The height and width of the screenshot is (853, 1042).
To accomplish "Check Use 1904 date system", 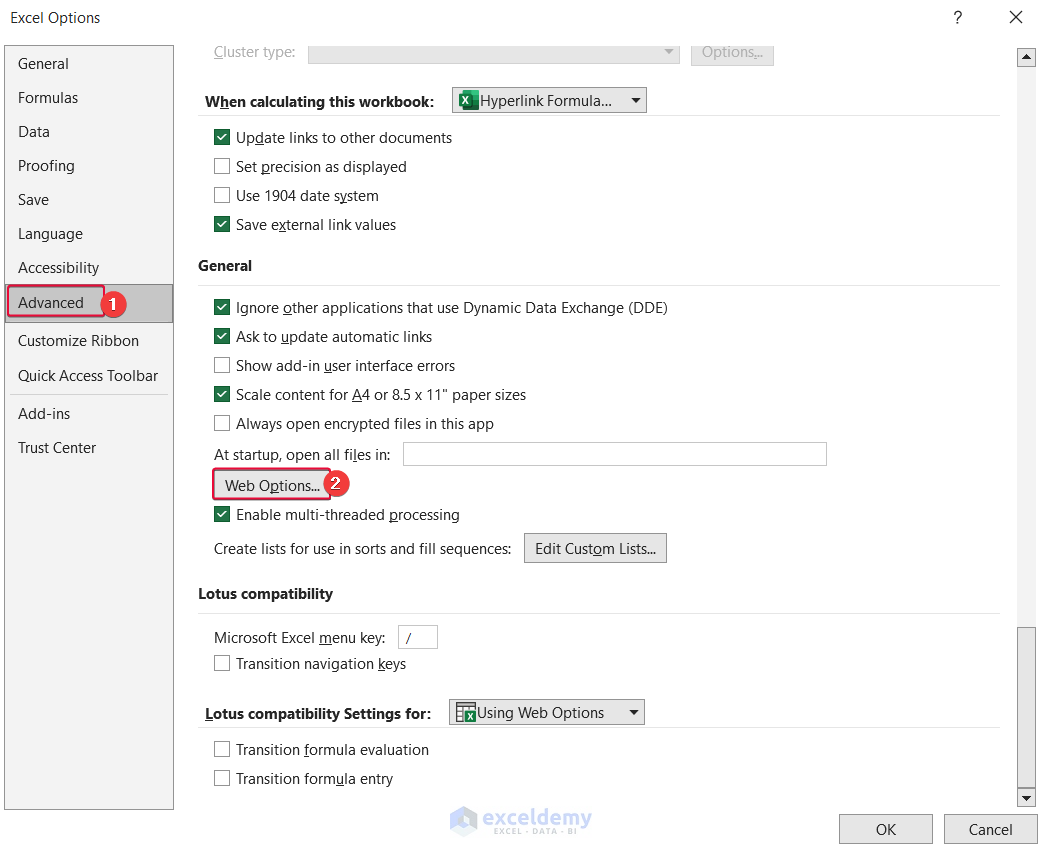I will 222,196.
